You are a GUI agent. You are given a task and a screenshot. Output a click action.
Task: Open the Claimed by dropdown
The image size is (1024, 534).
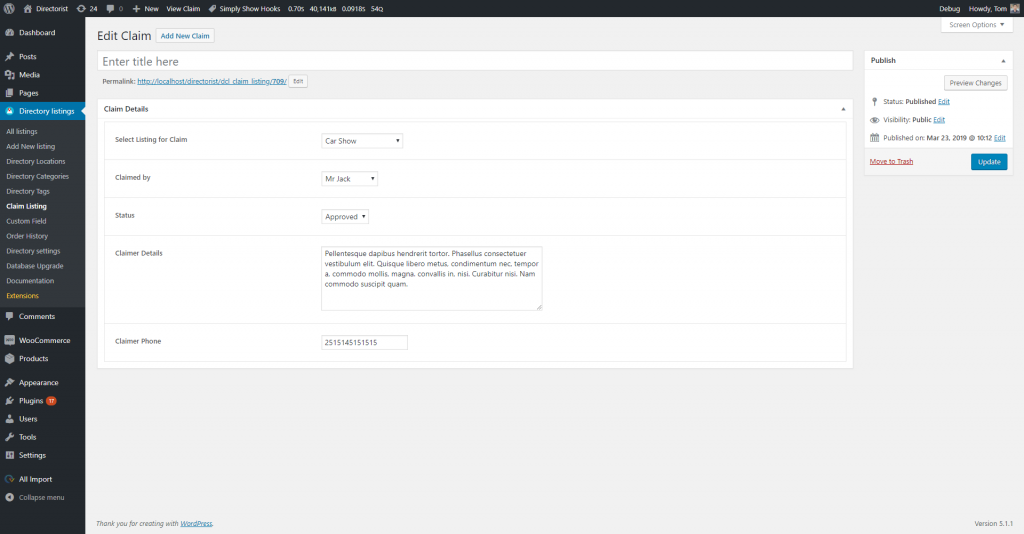350,178
